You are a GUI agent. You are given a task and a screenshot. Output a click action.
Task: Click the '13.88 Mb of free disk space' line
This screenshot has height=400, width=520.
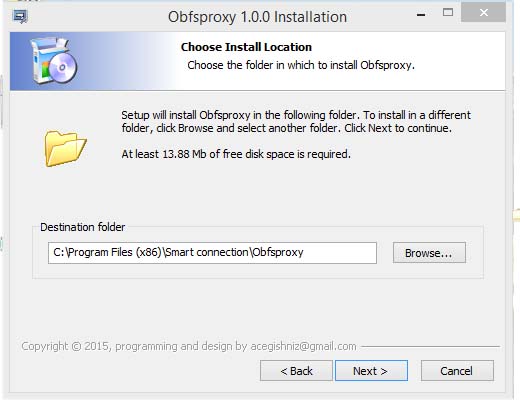pos(236,154)
